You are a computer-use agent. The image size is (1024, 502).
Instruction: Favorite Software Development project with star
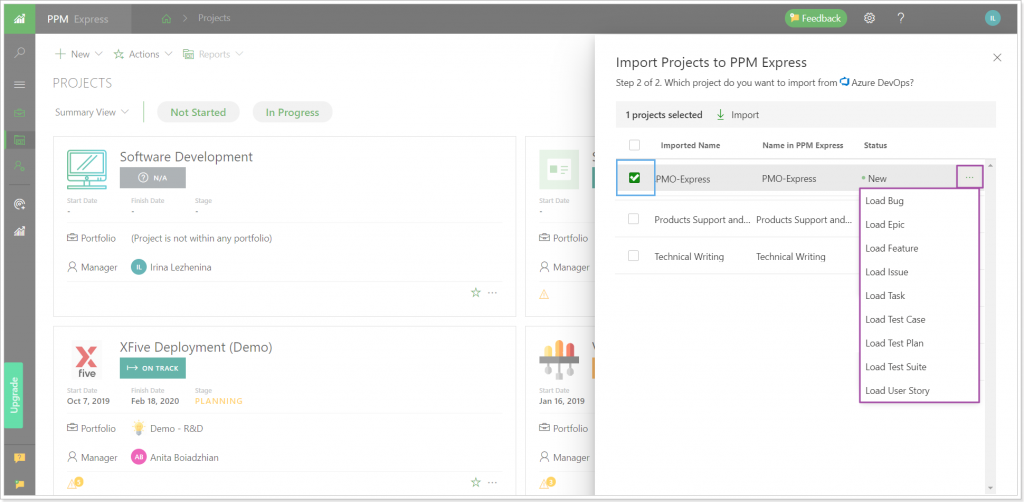point(475,292)
